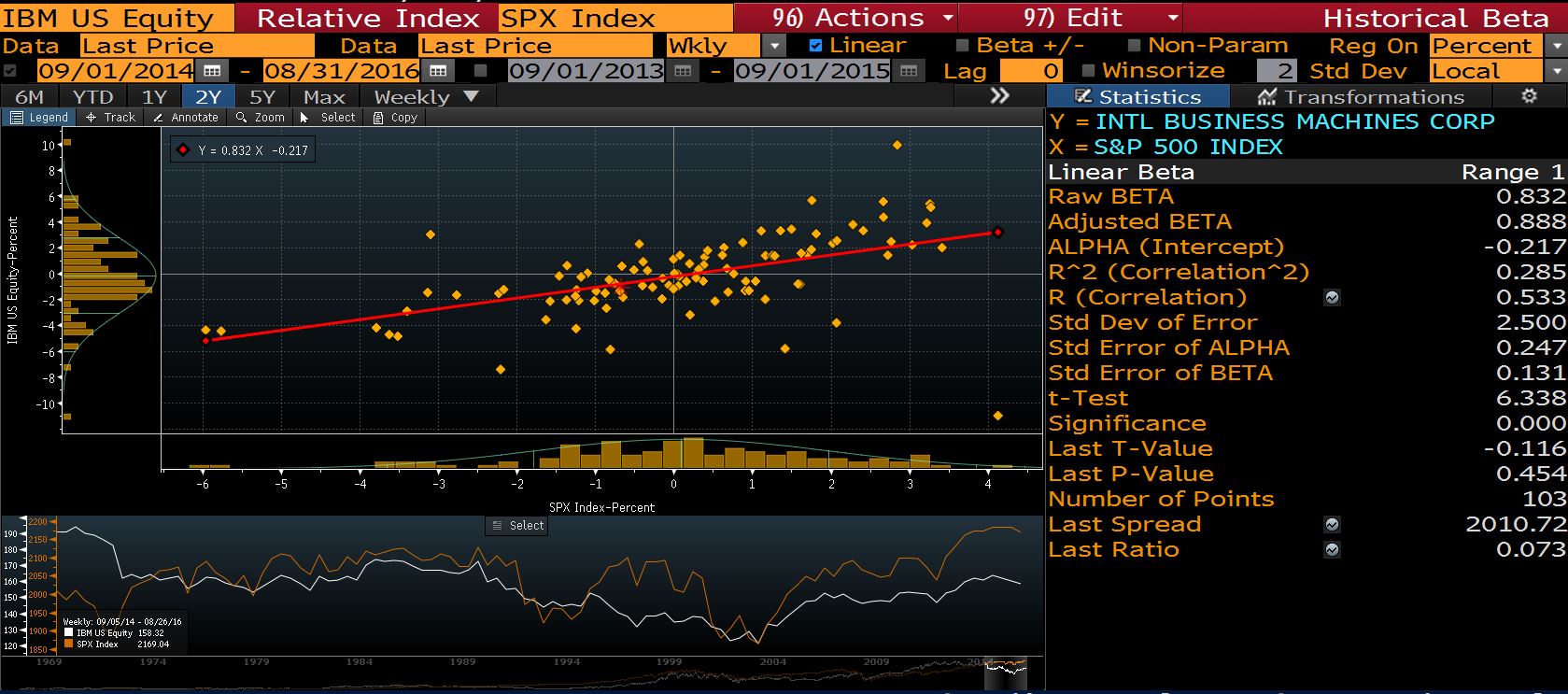Click the orange SPX Index legend swatch
The width and height of the screenshot is (1568, 694).
click(68, 644)
